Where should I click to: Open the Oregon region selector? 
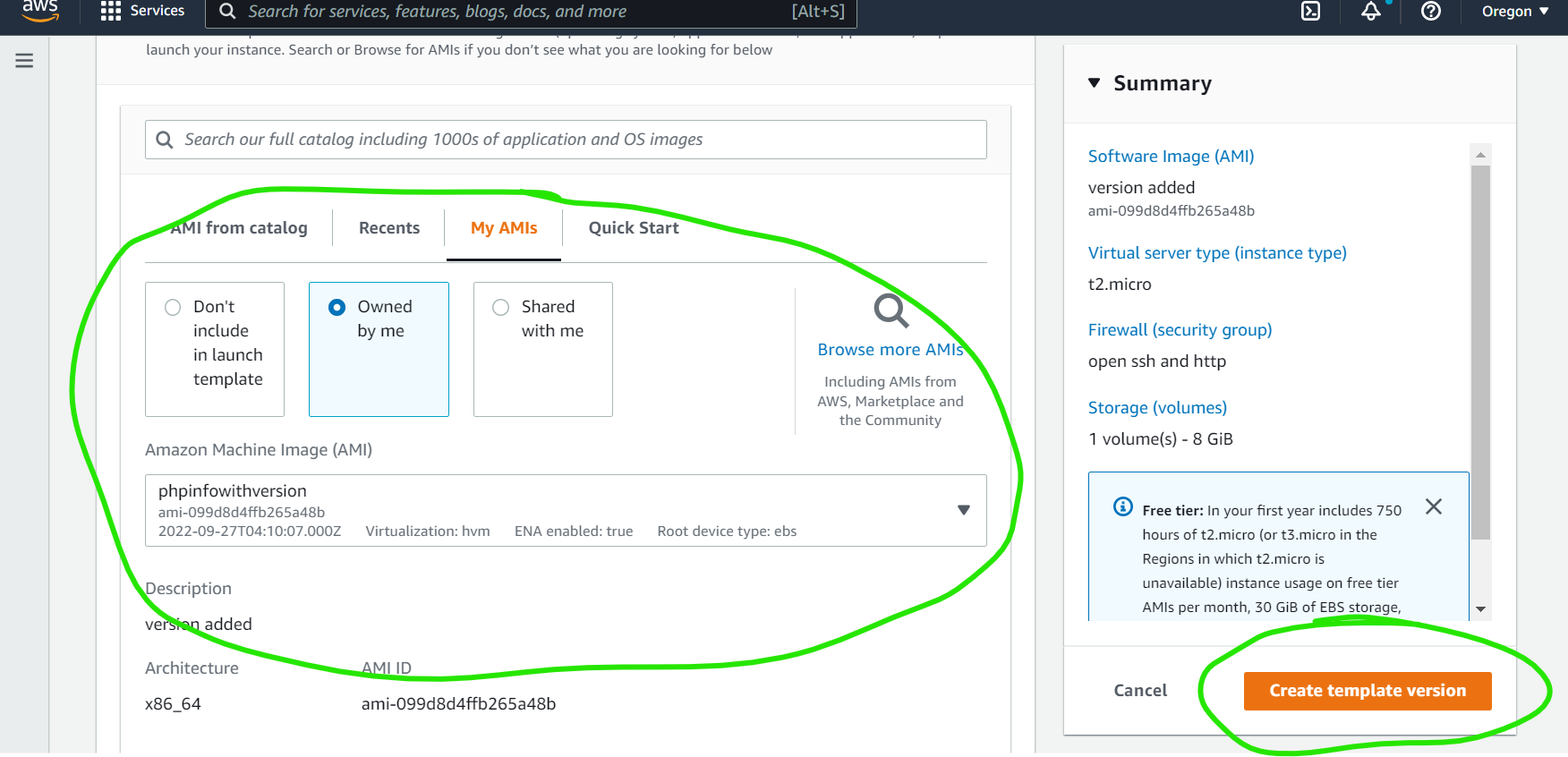click(1514, 11)
